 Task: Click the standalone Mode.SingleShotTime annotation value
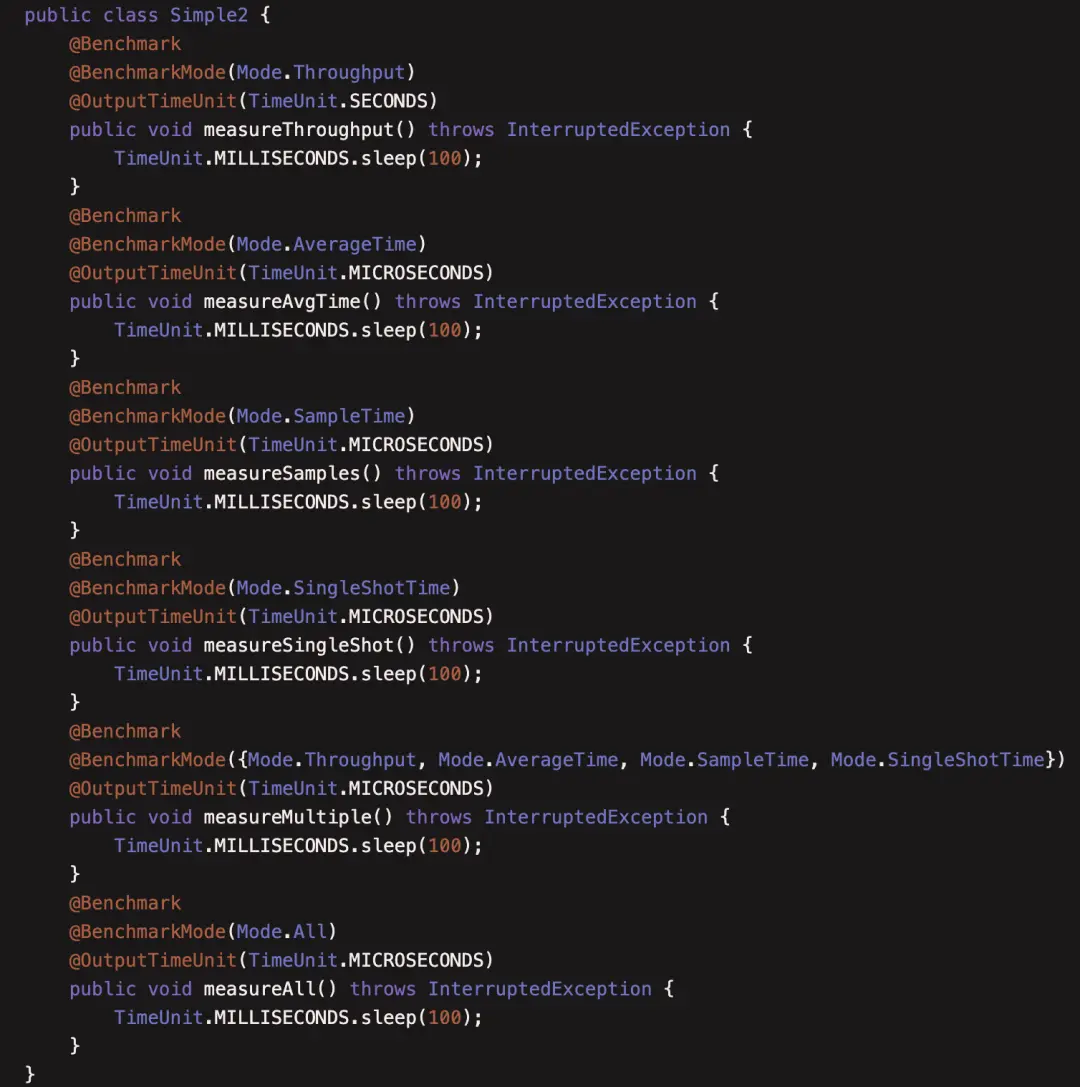[x=343, y=588]
